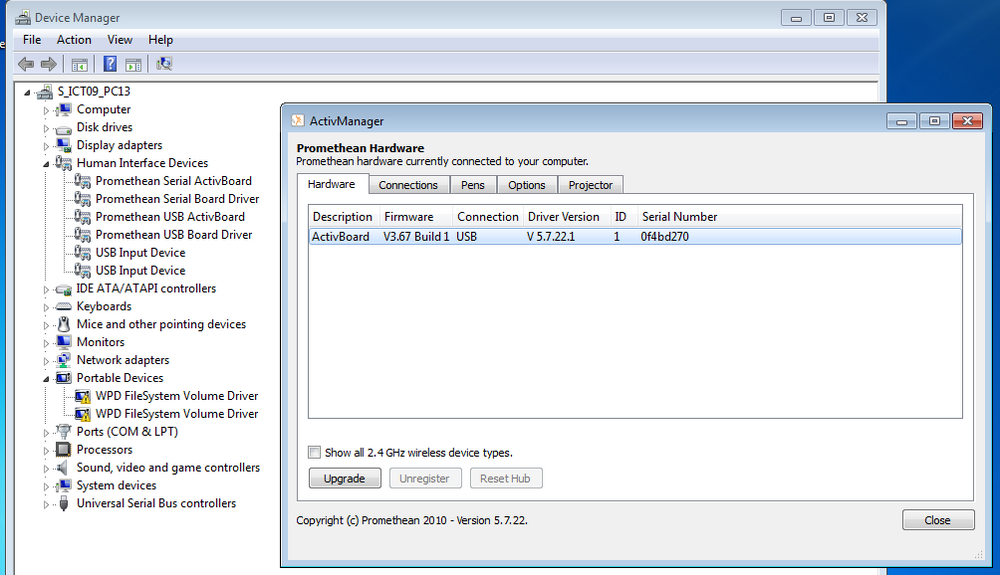Sort by the Serial Number column header

(680, 217)
